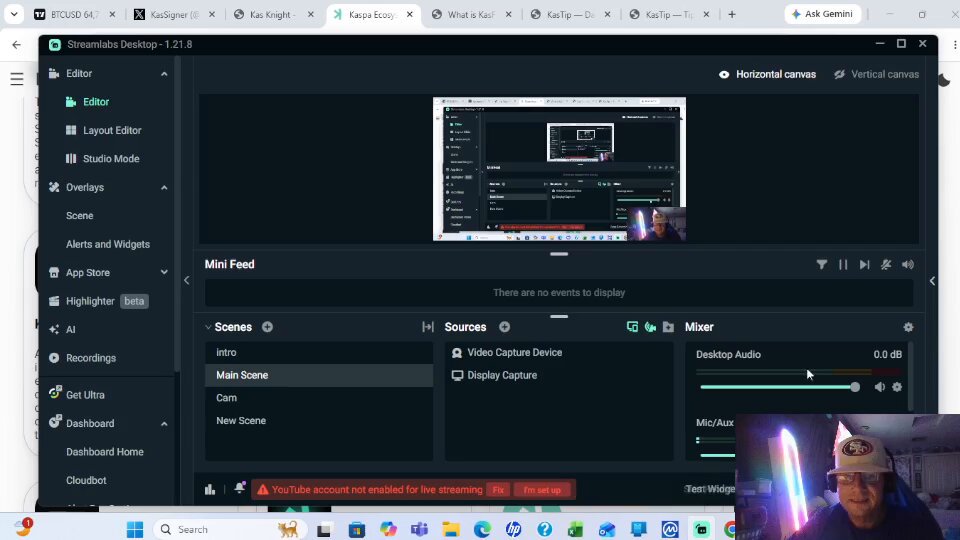Switch to KasSigner browser tab

(x=174, y=14)
